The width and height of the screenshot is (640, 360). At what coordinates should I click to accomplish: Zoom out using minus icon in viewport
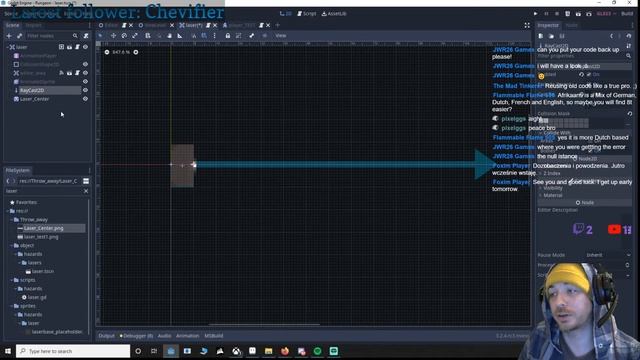coord(107,52)
